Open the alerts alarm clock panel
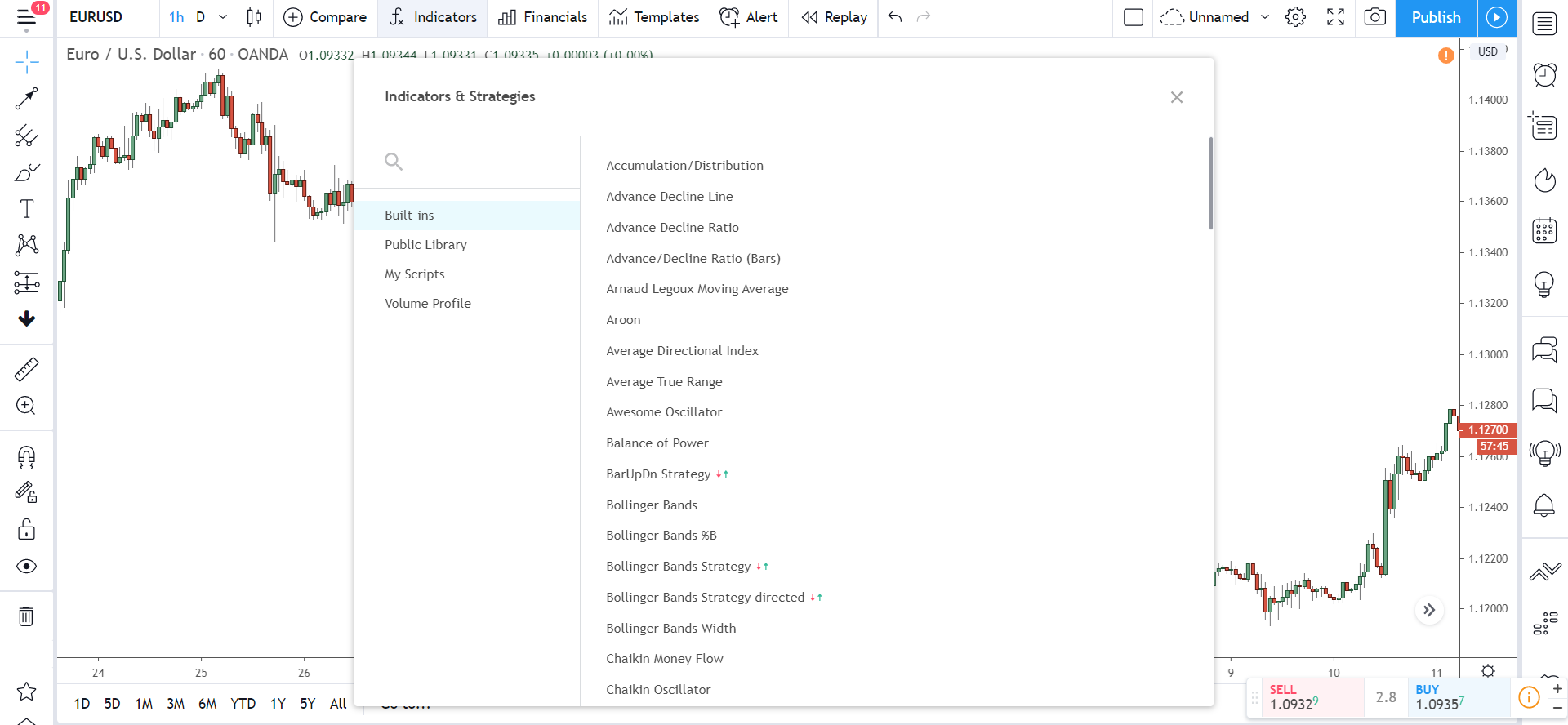Screen dimensions: 1568x725 pos(1544,75)
